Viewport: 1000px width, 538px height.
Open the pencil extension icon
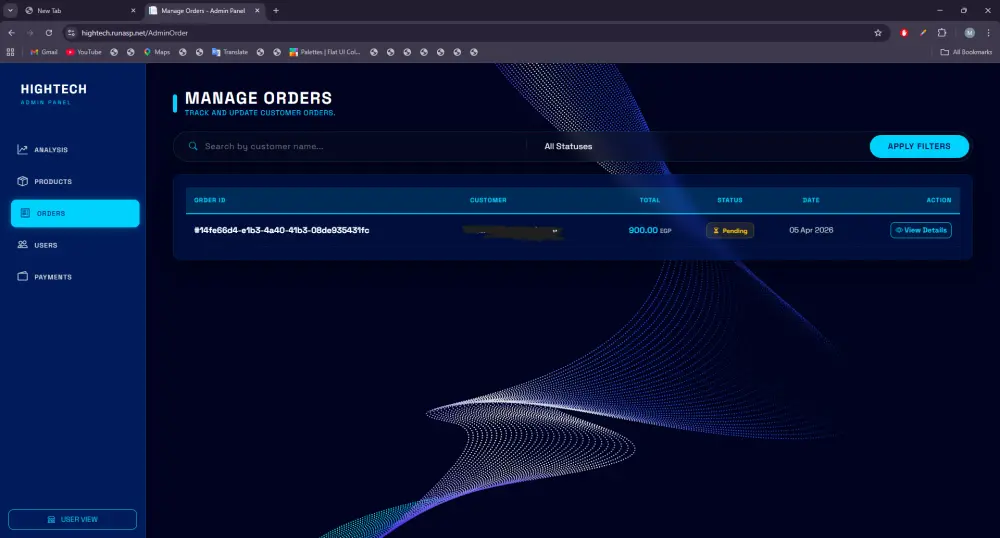[x=923, y=33]
